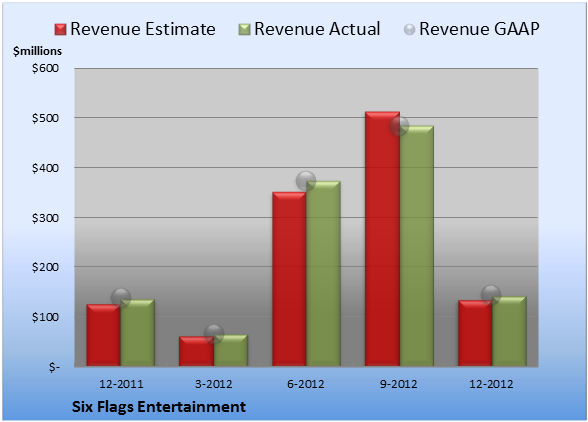The width and height of the screenshot is (588, 422).
Task: Click the '$400' axis value
Action: 45,168
